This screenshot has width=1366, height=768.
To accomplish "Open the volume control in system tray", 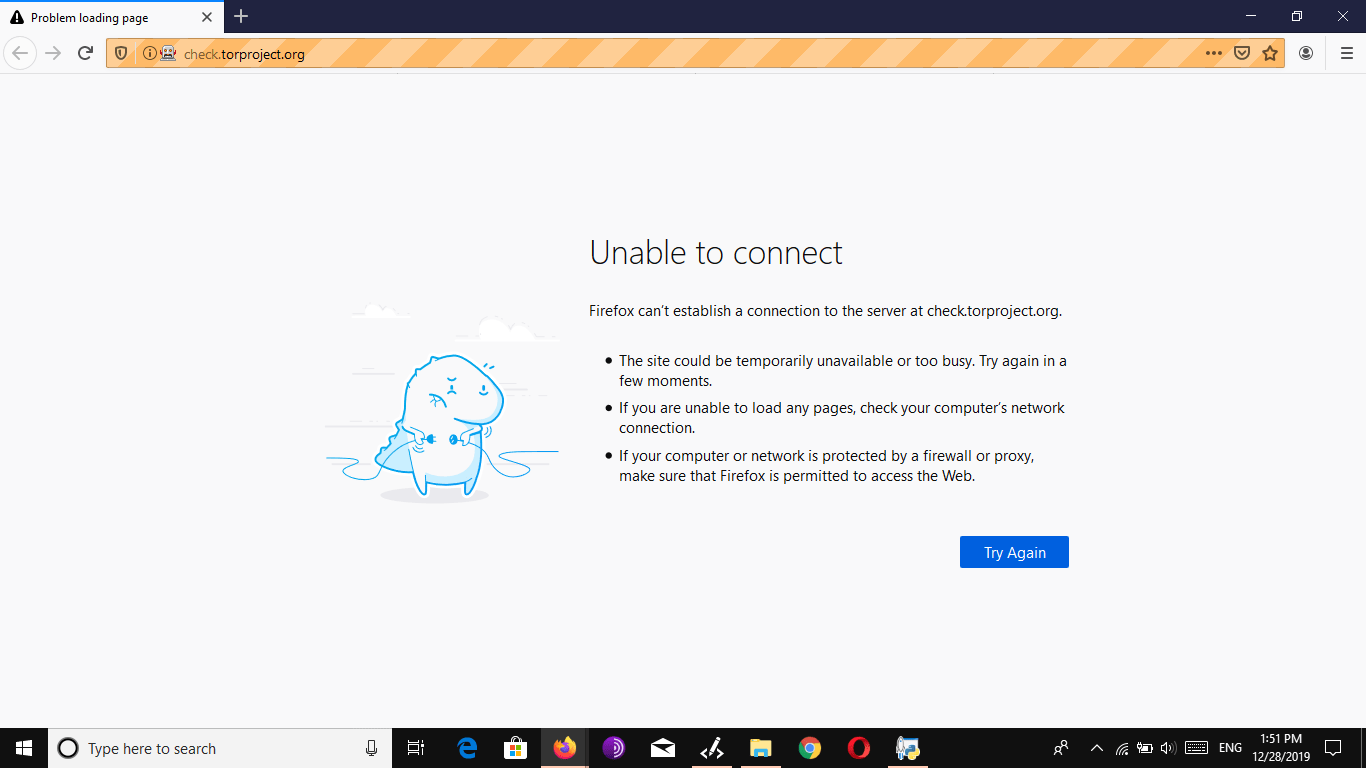I will pos(1167,748).
